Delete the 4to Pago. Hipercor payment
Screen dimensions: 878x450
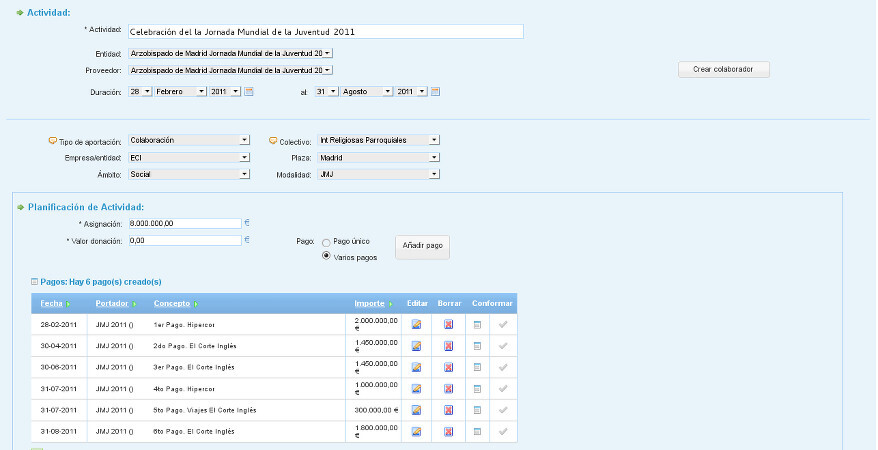coord(449,388)
